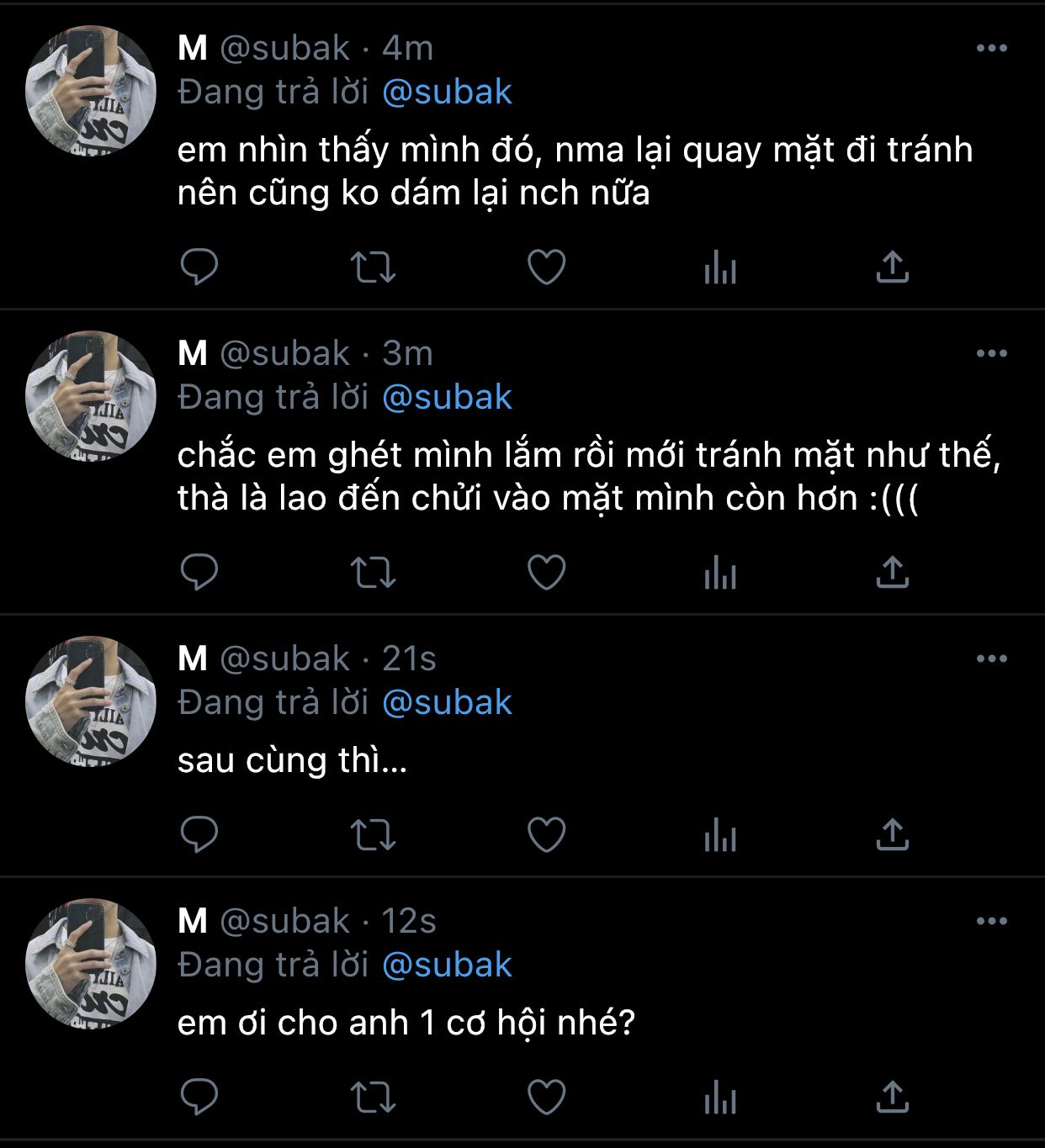The height and width of the screenshot is (1148, 1045).
Task: View analytics of the 21s tweet
Action: 720,836
